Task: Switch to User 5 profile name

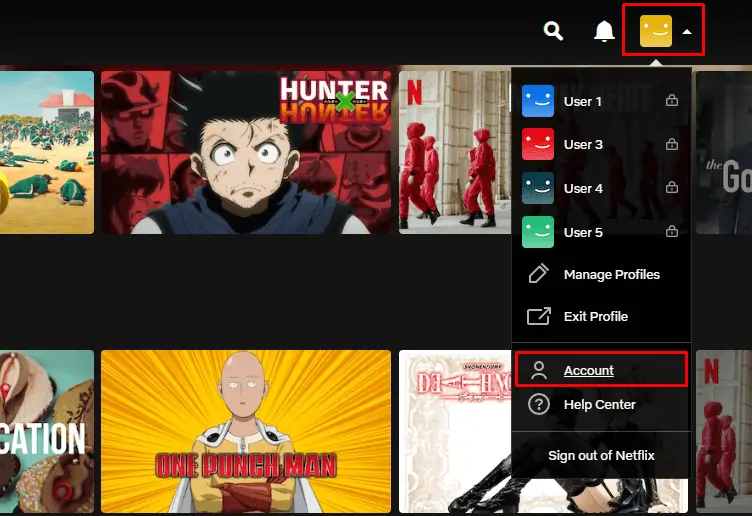Action: point(583,233)
